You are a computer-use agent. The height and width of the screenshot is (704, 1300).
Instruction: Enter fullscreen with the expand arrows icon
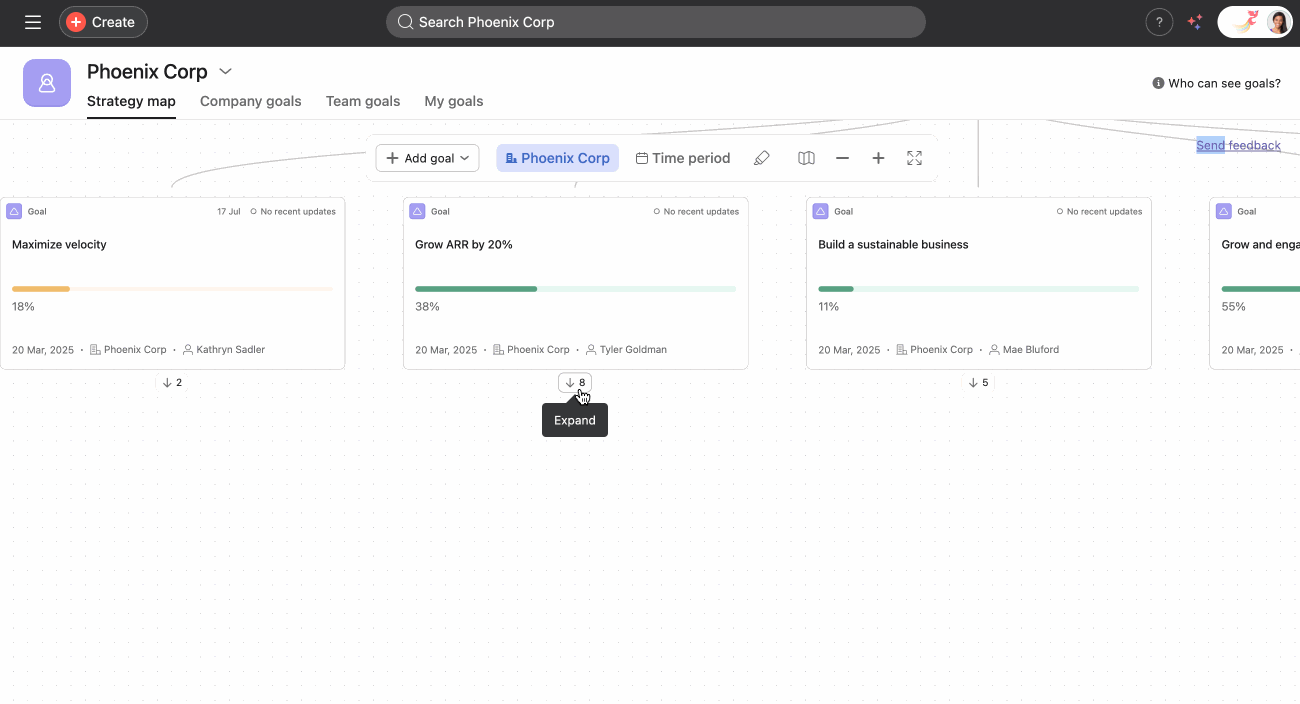click(914, 158)
